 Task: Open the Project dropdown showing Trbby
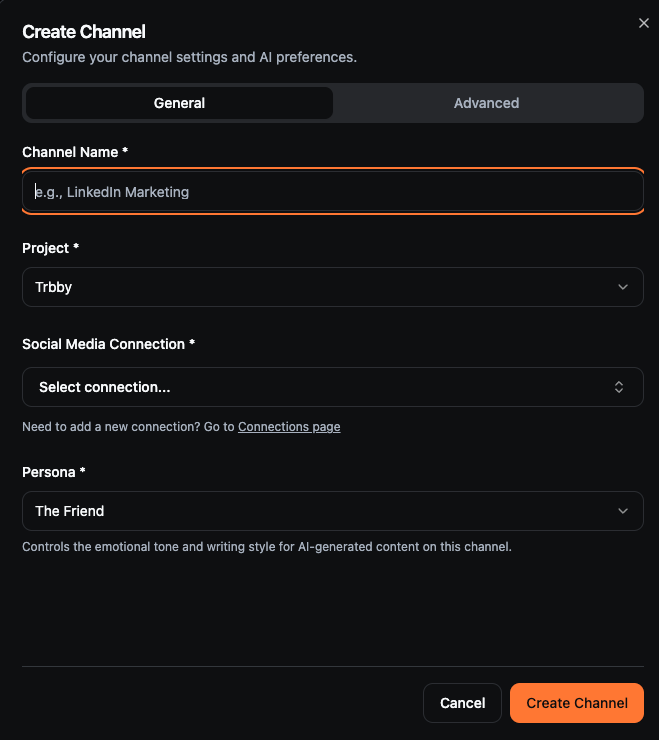(333, 287)
